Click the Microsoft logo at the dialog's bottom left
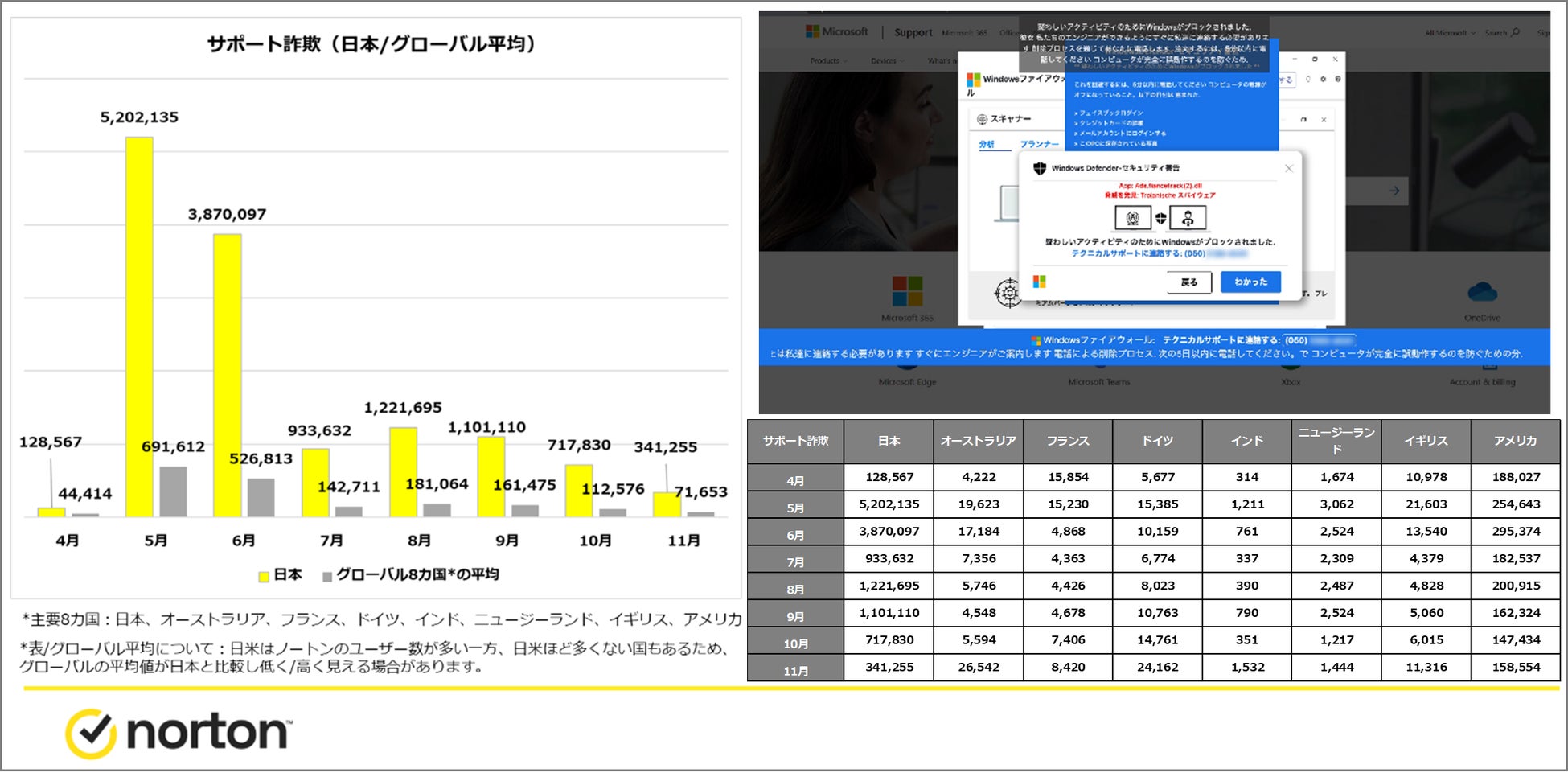The image size is (1568, 777). click(1040, 282)
